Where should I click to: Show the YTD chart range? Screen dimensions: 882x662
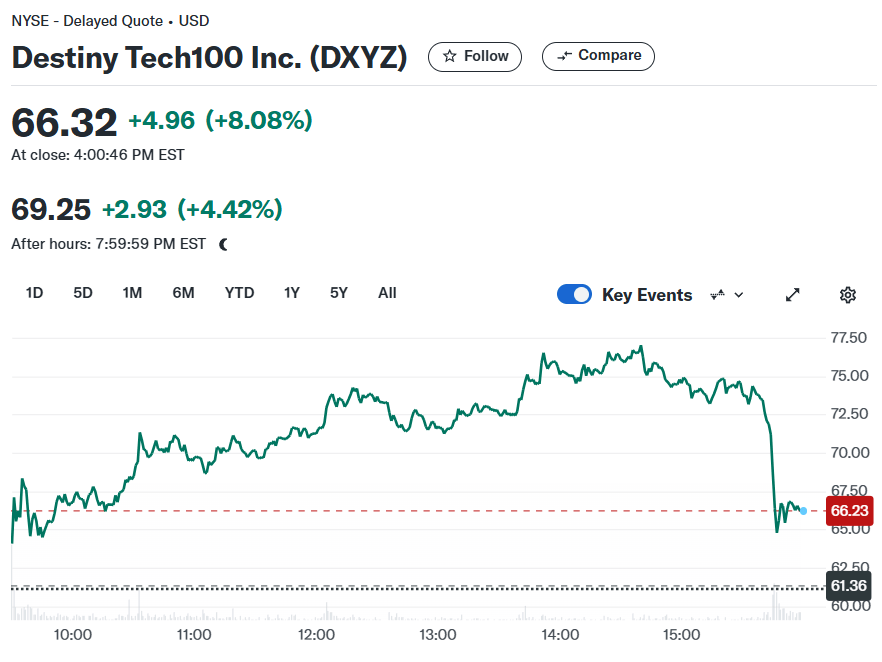(x=240, y=293)
